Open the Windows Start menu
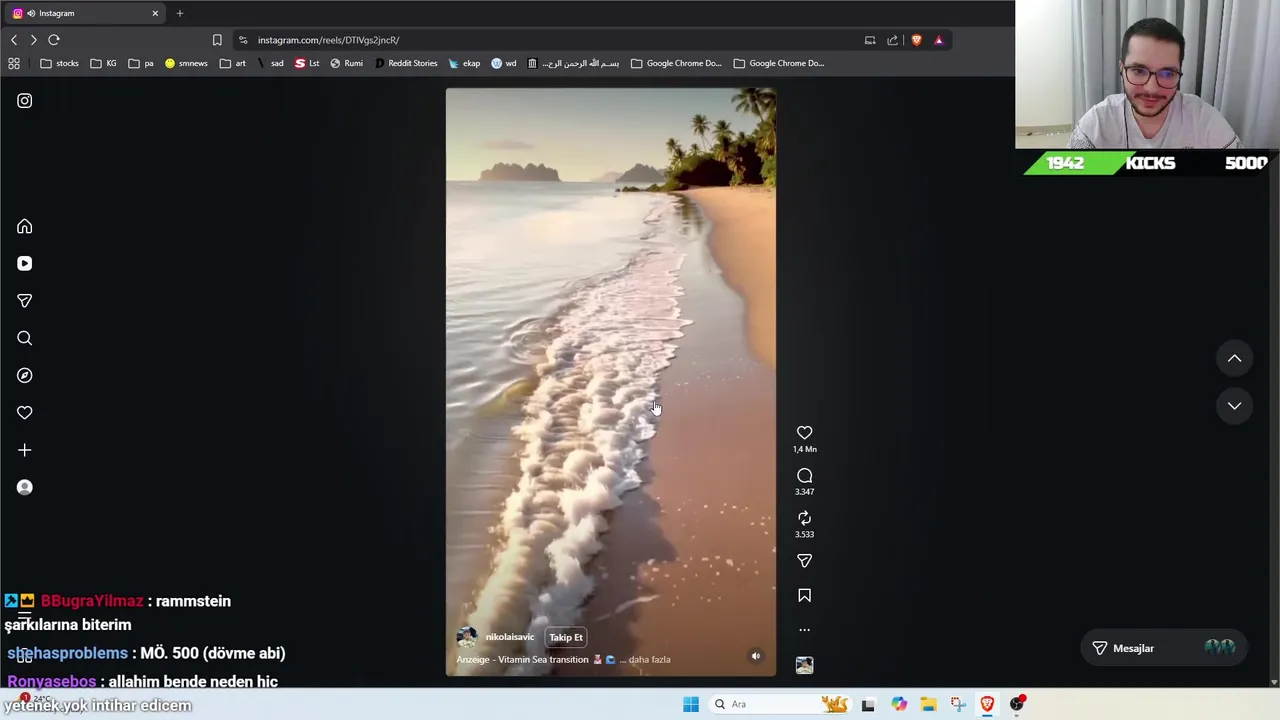Screen dimensions: 1280x720 (691, 704)
